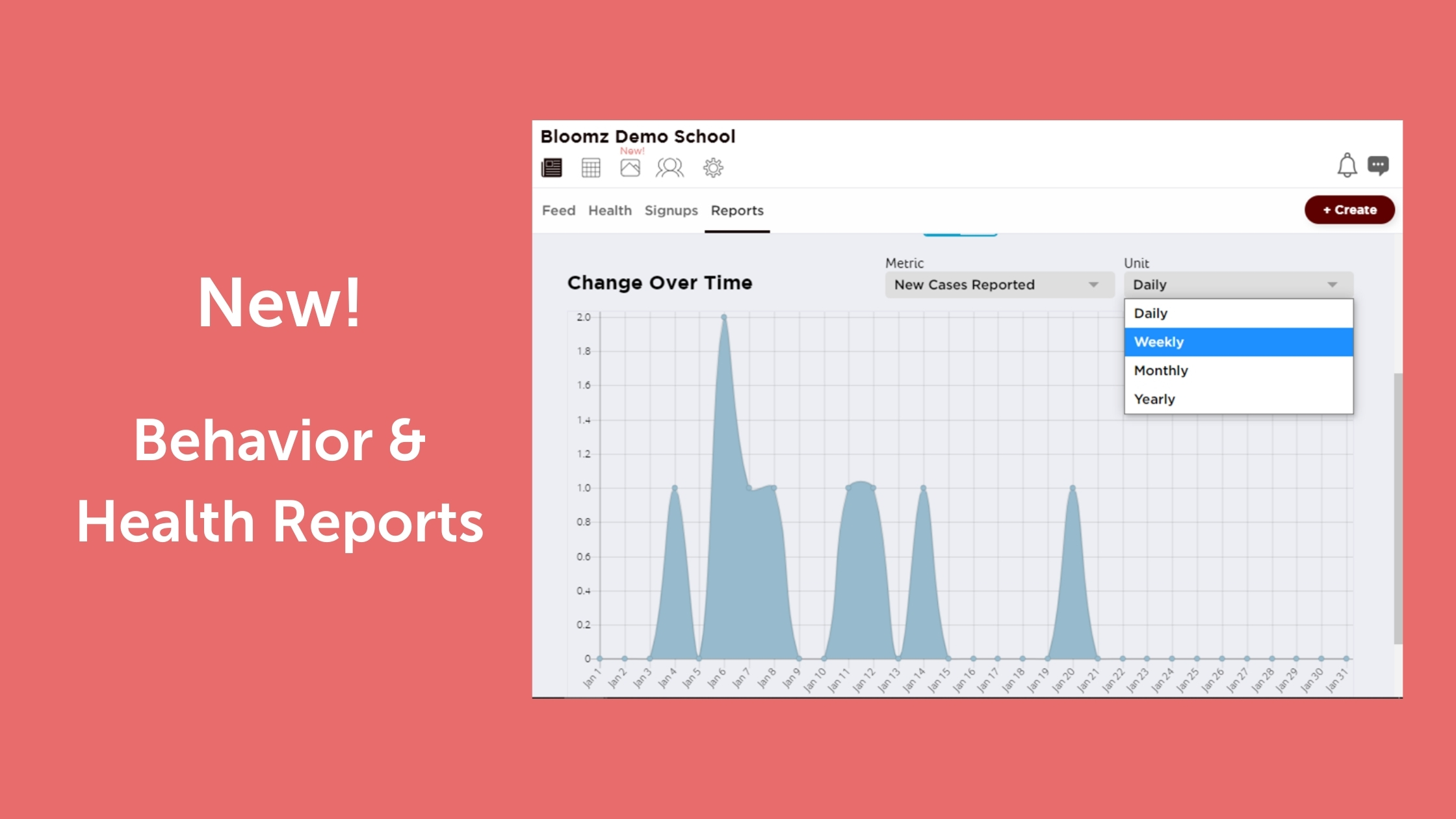Select Weekly from Unit dropdown
1456x819 pixels.
coord(1237,341)
